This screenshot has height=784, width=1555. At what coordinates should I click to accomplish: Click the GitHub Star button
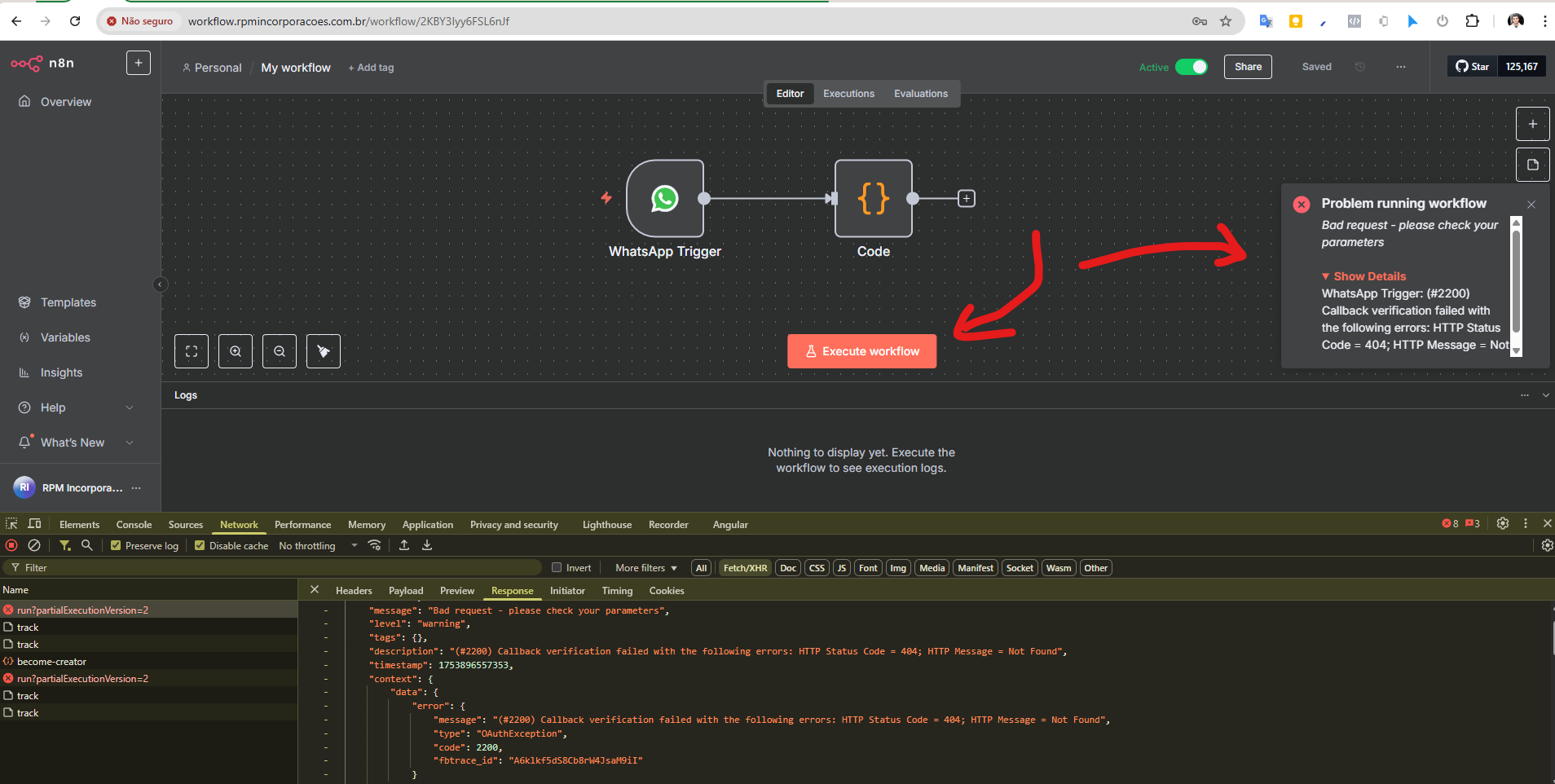(1473, 67)
